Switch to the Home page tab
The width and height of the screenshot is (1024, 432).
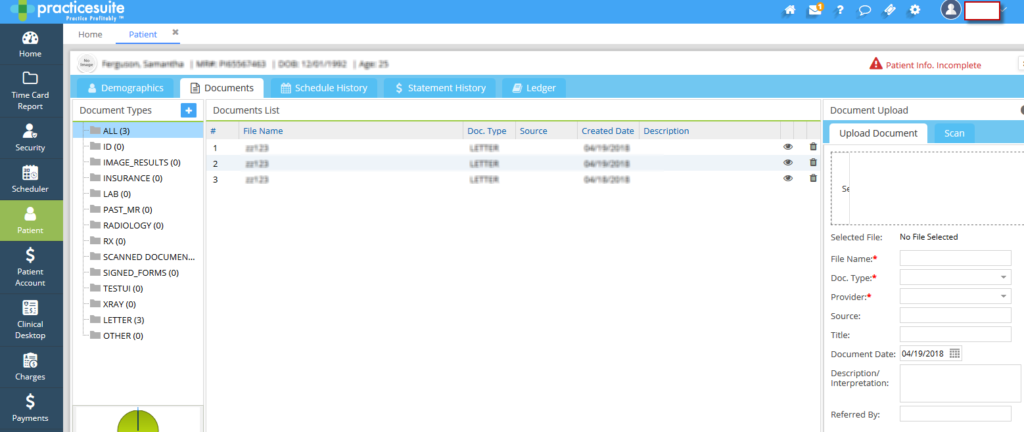click(90, 35)
